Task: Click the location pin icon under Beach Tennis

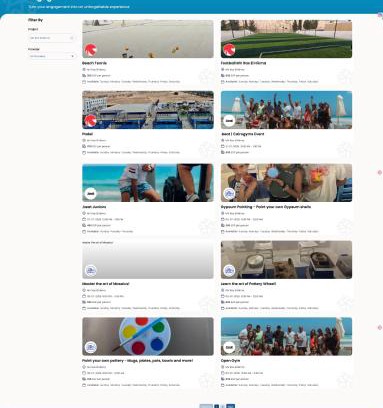Action: (x=84, y=70)
